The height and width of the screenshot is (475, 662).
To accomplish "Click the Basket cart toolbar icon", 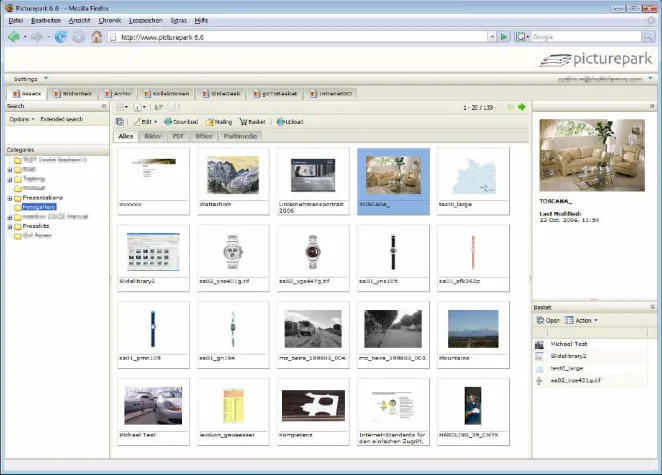I will click(x=243, y=121).
